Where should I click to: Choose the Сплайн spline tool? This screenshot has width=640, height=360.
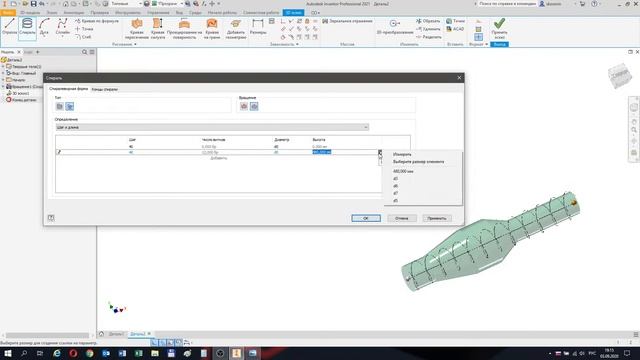click(62, 27)
